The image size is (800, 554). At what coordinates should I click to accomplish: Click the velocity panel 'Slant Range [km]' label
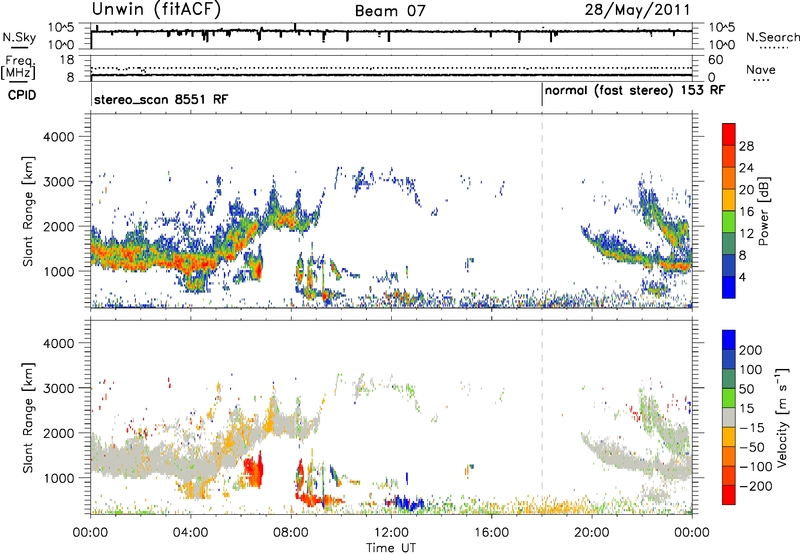28,417
